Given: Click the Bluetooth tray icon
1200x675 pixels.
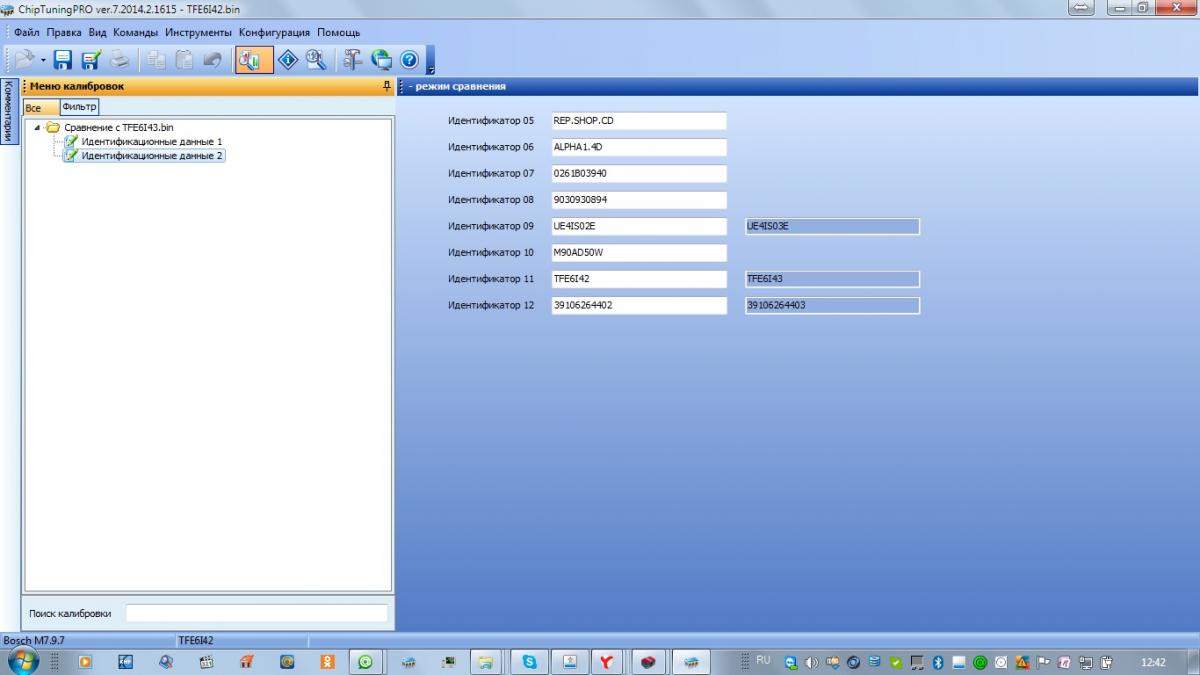Looking at the screenshot, I should click(x=938, y=662).
